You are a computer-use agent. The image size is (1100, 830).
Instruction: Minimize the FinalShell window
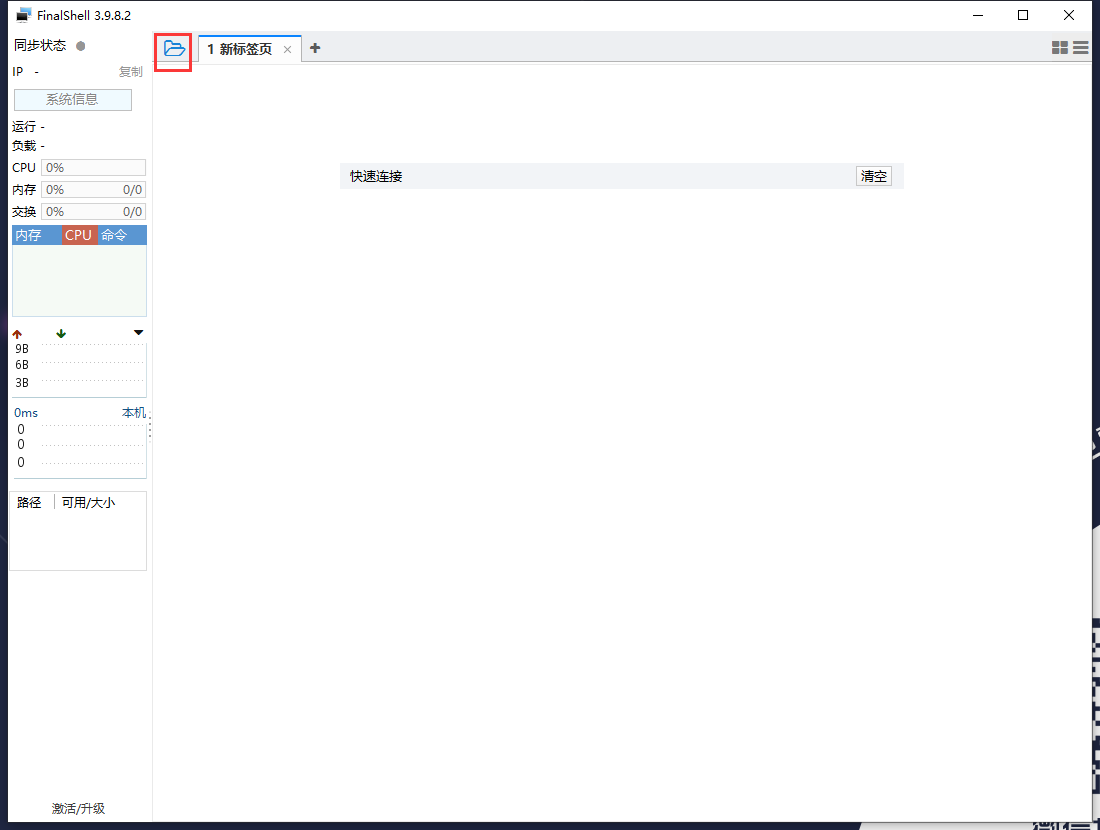click(x=978, y=15)
